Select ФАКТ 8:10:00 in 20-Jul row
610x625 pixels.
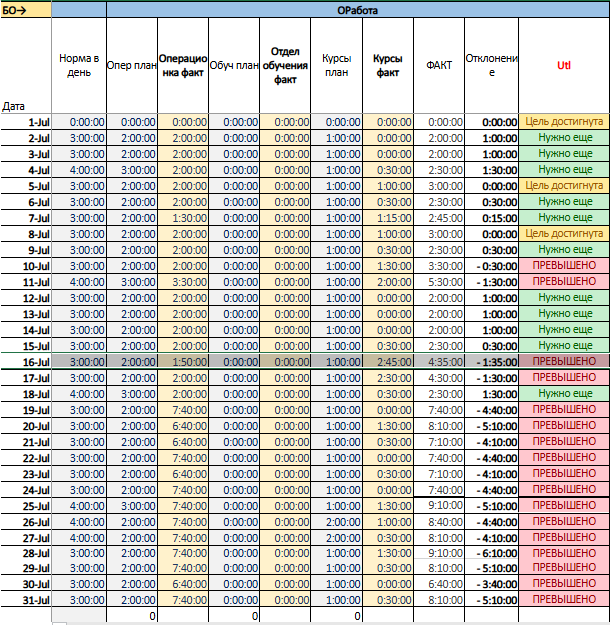[439, 426]
